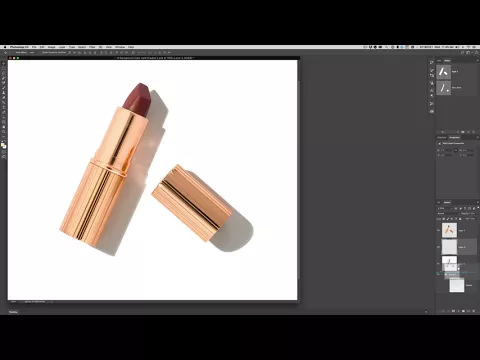
Task: Toggle lock image pixels
Action: [448, 219]
